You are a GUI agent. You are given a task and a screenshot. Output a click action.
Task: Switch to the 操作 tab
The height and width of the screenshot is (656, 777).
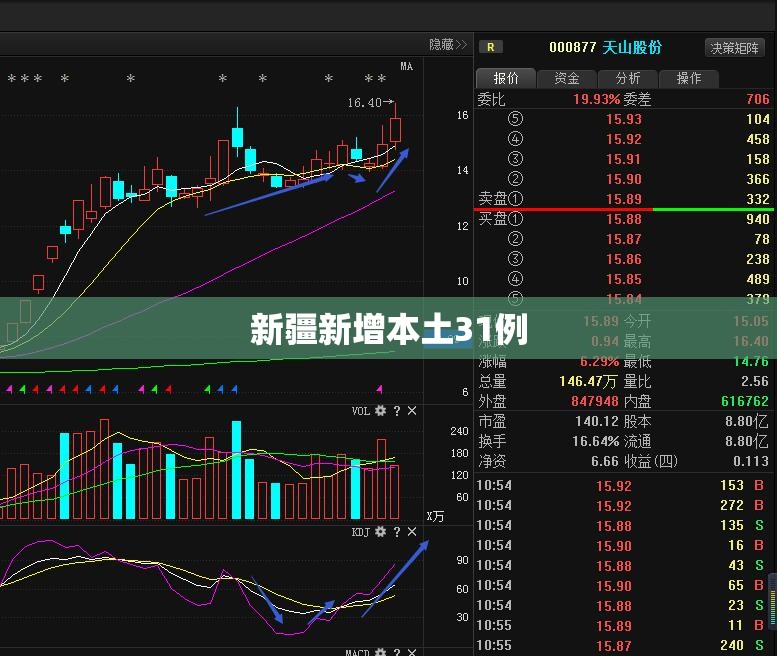click(689, 78)
